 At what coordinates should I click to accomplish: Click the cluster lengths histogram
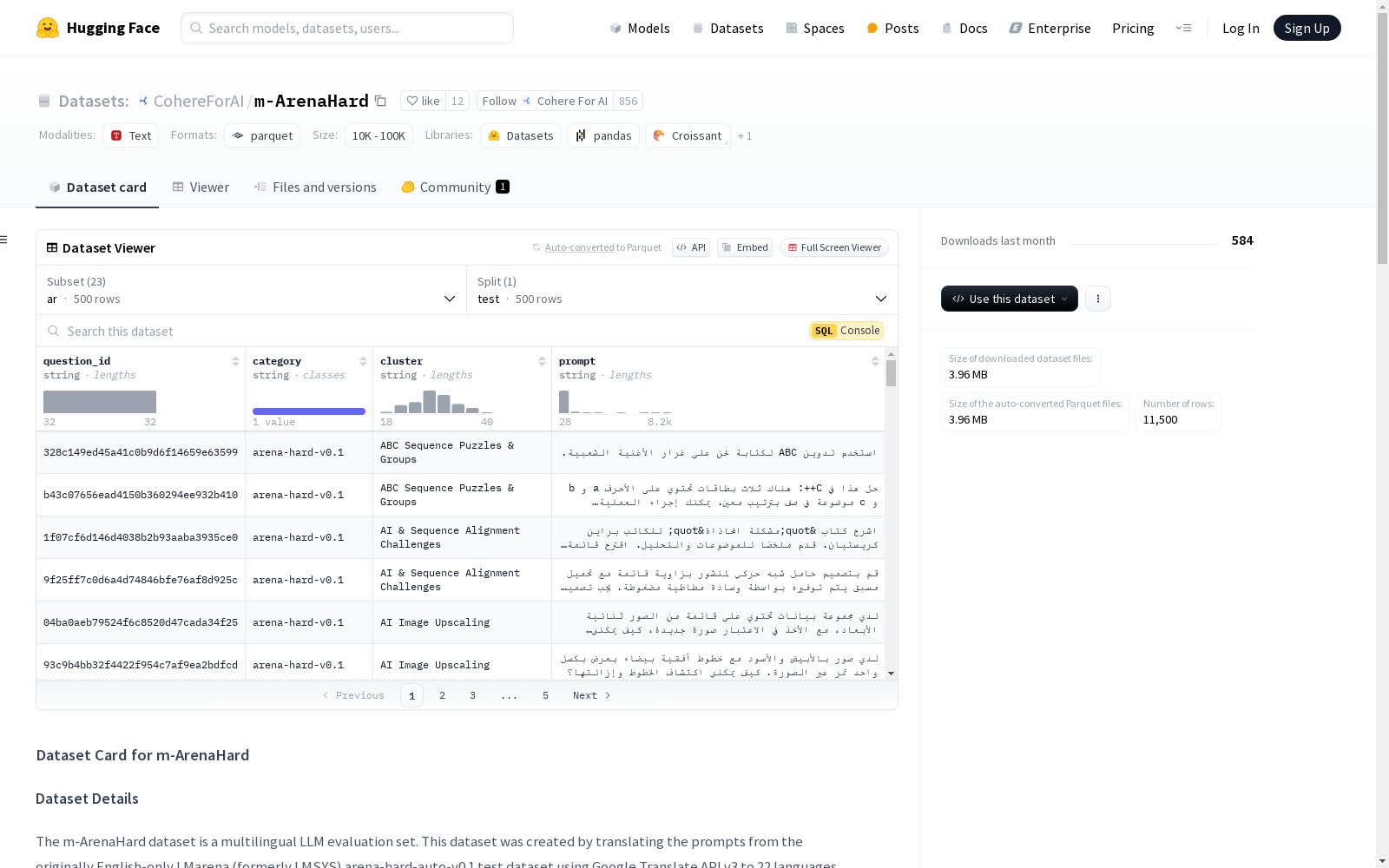[x=437, y=402]
